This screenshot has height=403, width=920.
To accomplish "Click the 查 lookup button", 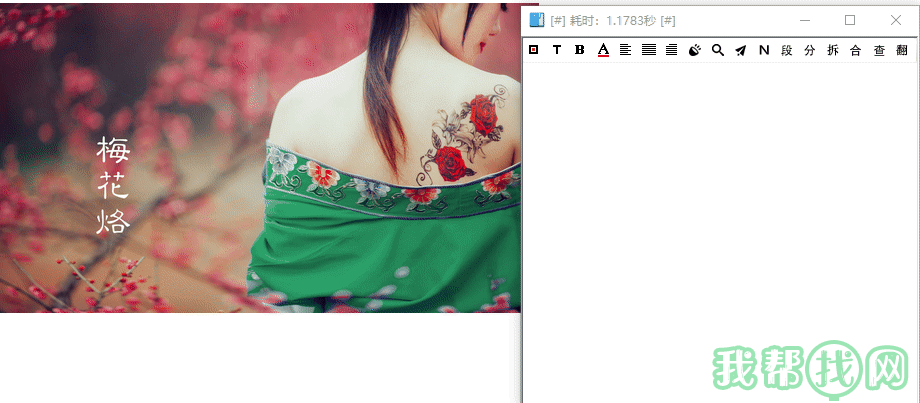I will (879, 50).
